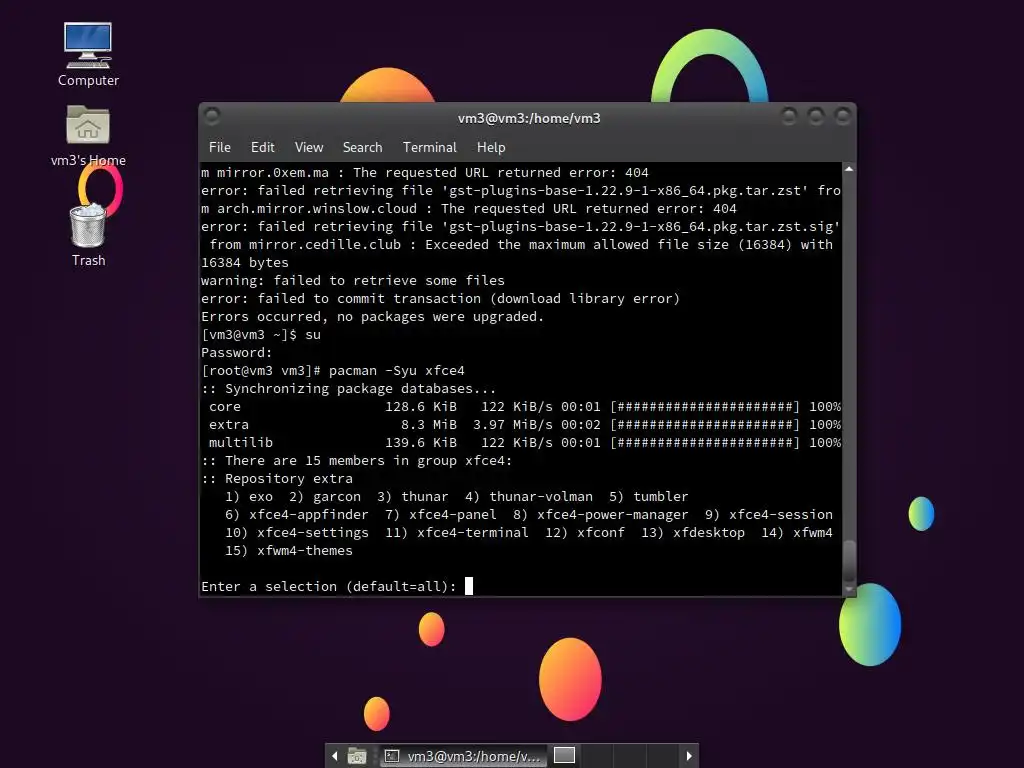Maximize the terminal window
This screenshot has width=1024, height=768.
(x=816, y=116)
